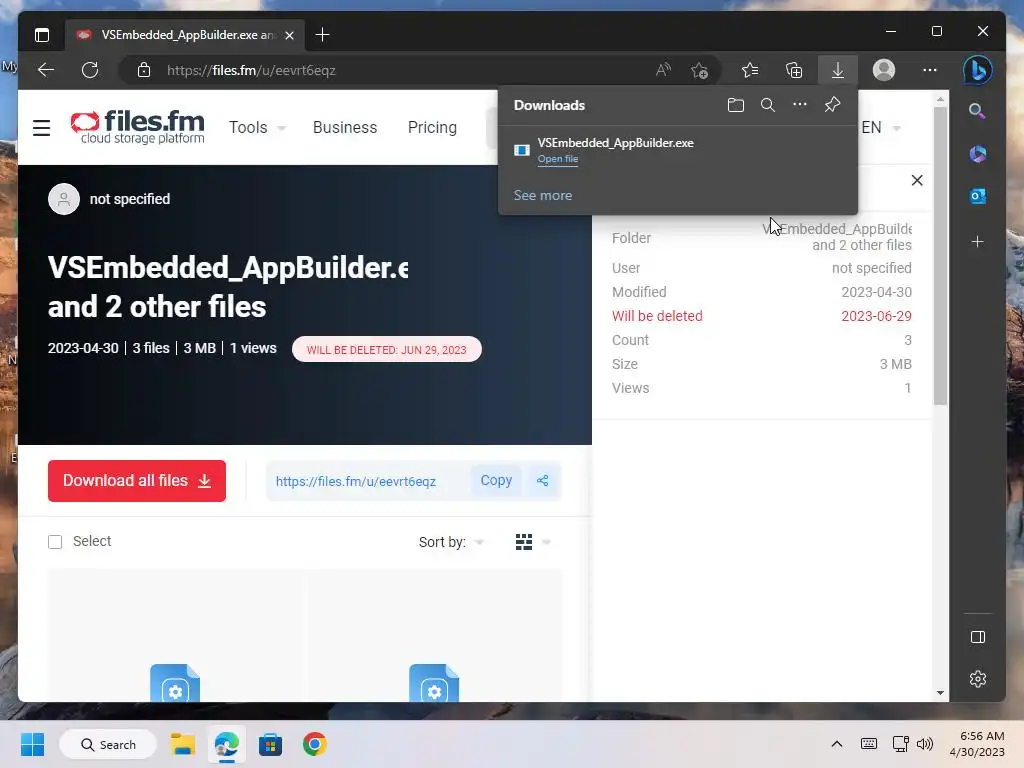Click Download all files button
The width and height of the screenshot is (1024, 768).
coord(136,481)
